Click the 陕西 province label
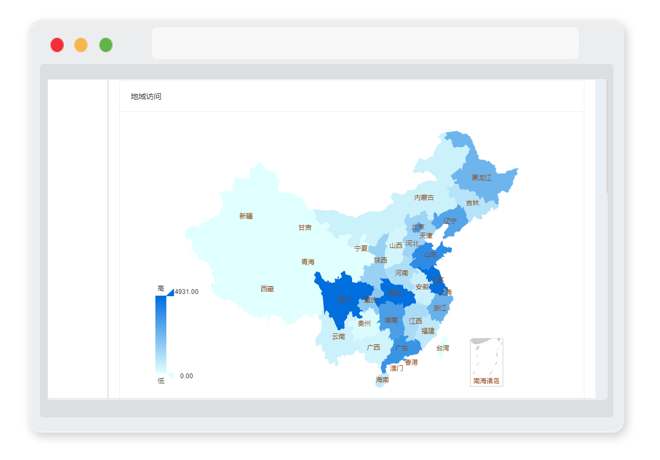This screenshot has width=660, height=460. (381, 260)
